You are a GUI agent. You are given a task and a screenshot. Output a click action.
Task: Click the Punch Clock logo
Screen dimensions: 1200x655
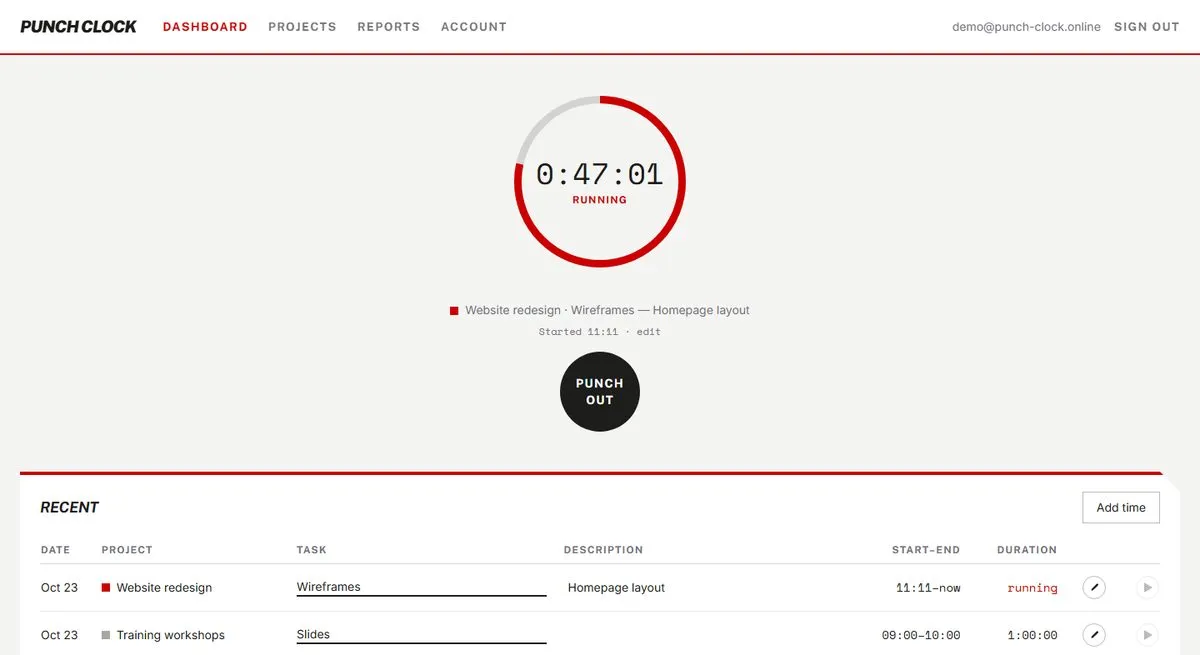tap(78, 27)
